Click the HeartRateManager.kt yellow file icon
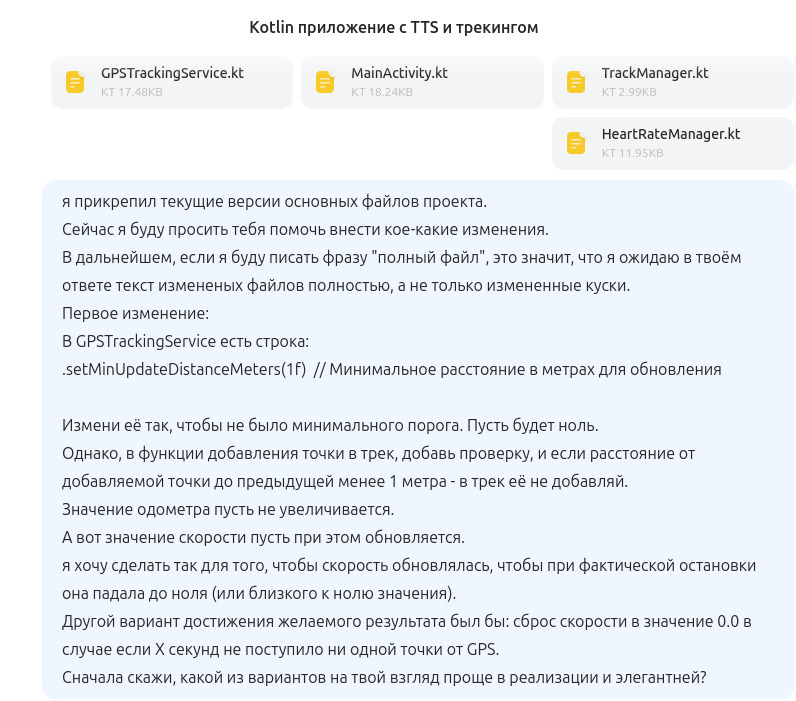The width and height of the screenshot is (796, 701). [x=575, y=143]
